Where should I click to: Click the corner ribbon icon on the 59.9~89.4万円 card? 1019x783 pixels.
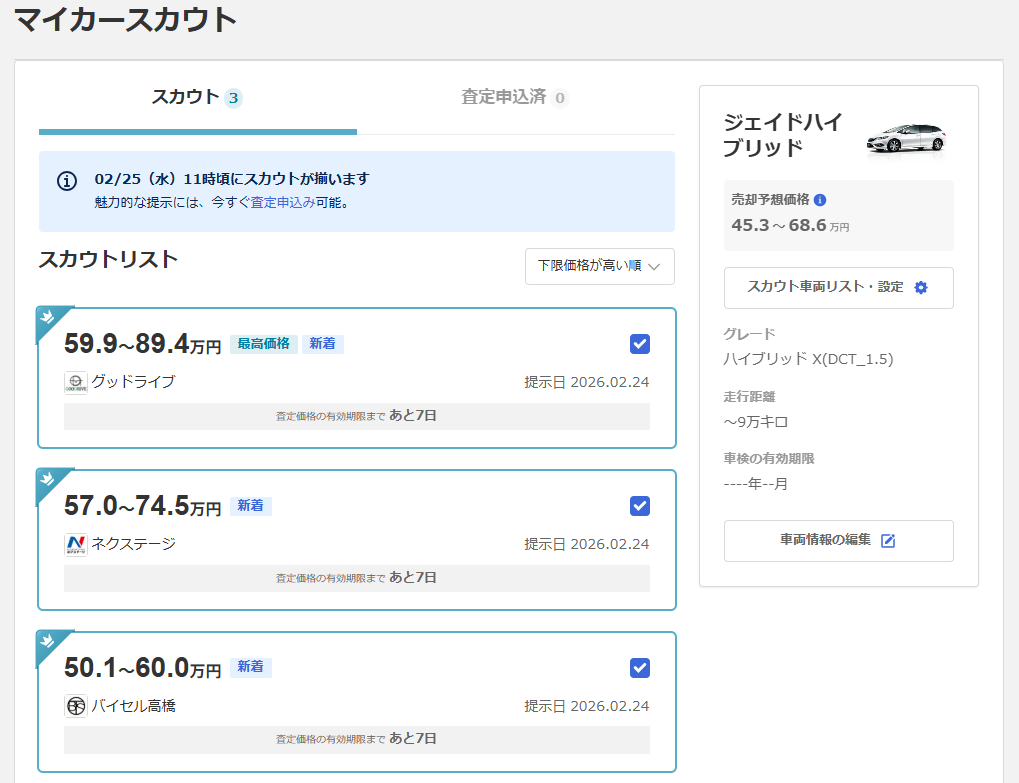click(x=48, y=318)
